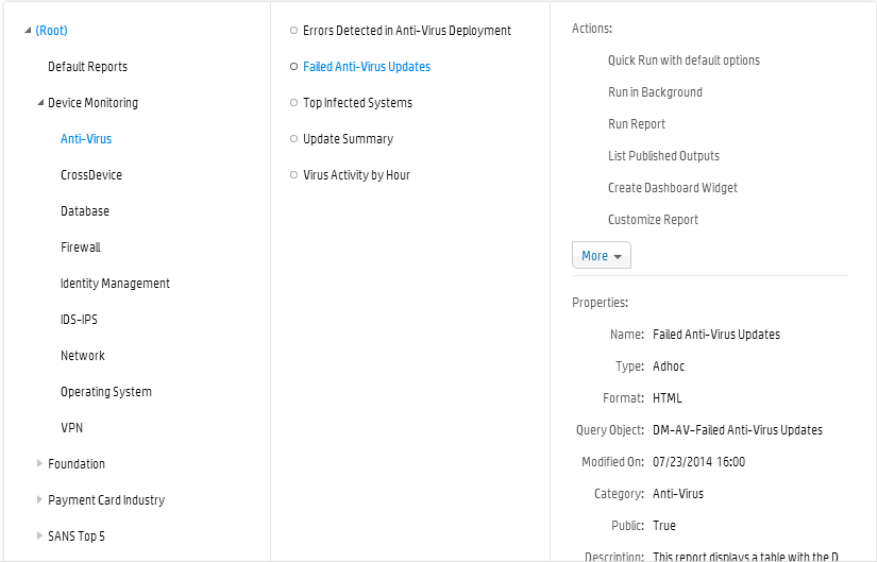Open Customize Report action
The image size is (877, 562).
pyautogui.click(x=653, y=220)
